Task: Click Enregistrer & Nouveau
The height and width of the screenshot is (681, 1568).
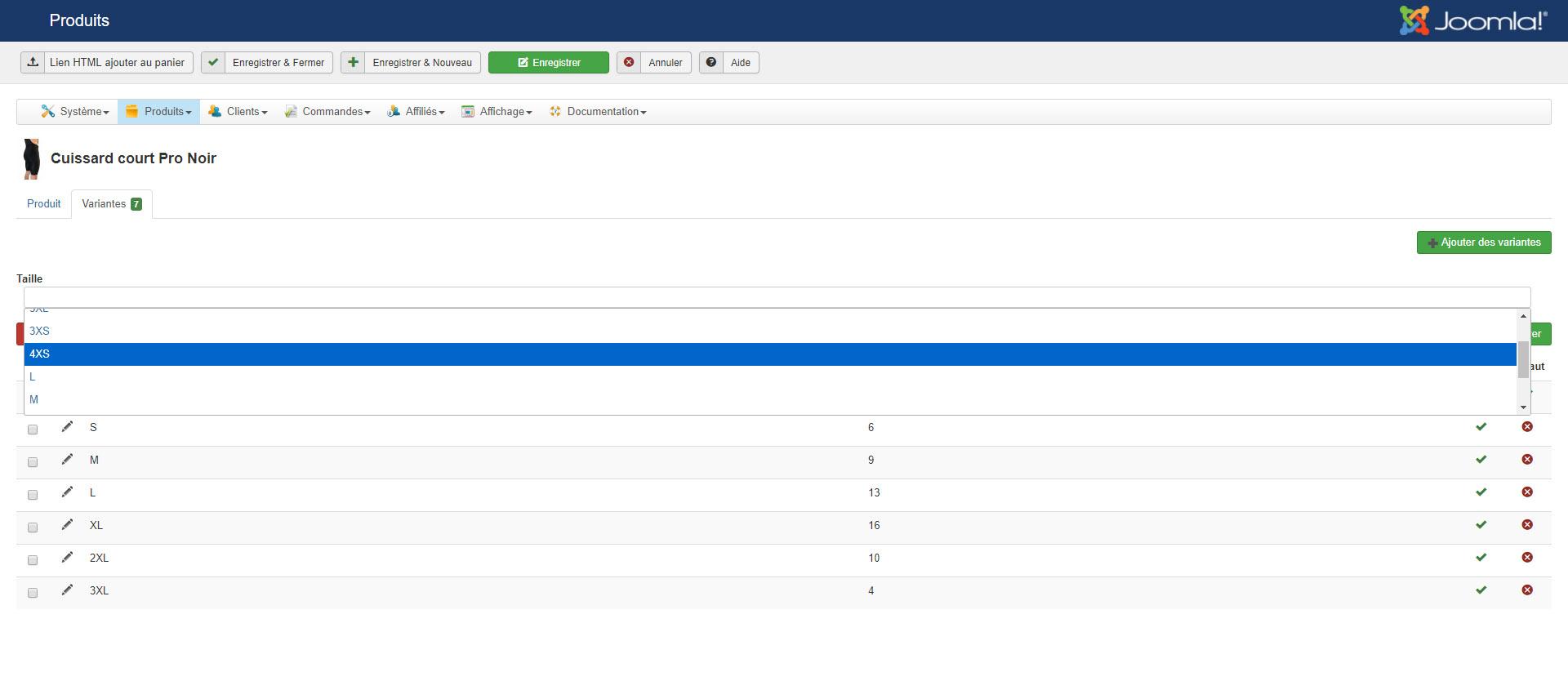Action: [411, 63]
